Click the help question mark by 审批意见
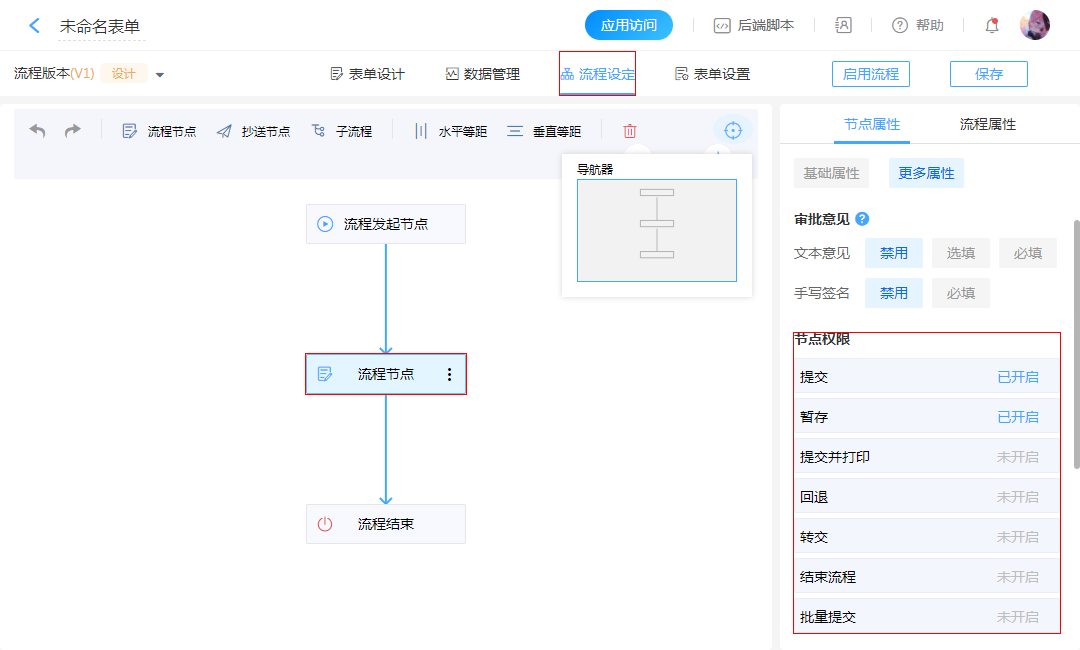1080x650 pixels. (862, 219)
